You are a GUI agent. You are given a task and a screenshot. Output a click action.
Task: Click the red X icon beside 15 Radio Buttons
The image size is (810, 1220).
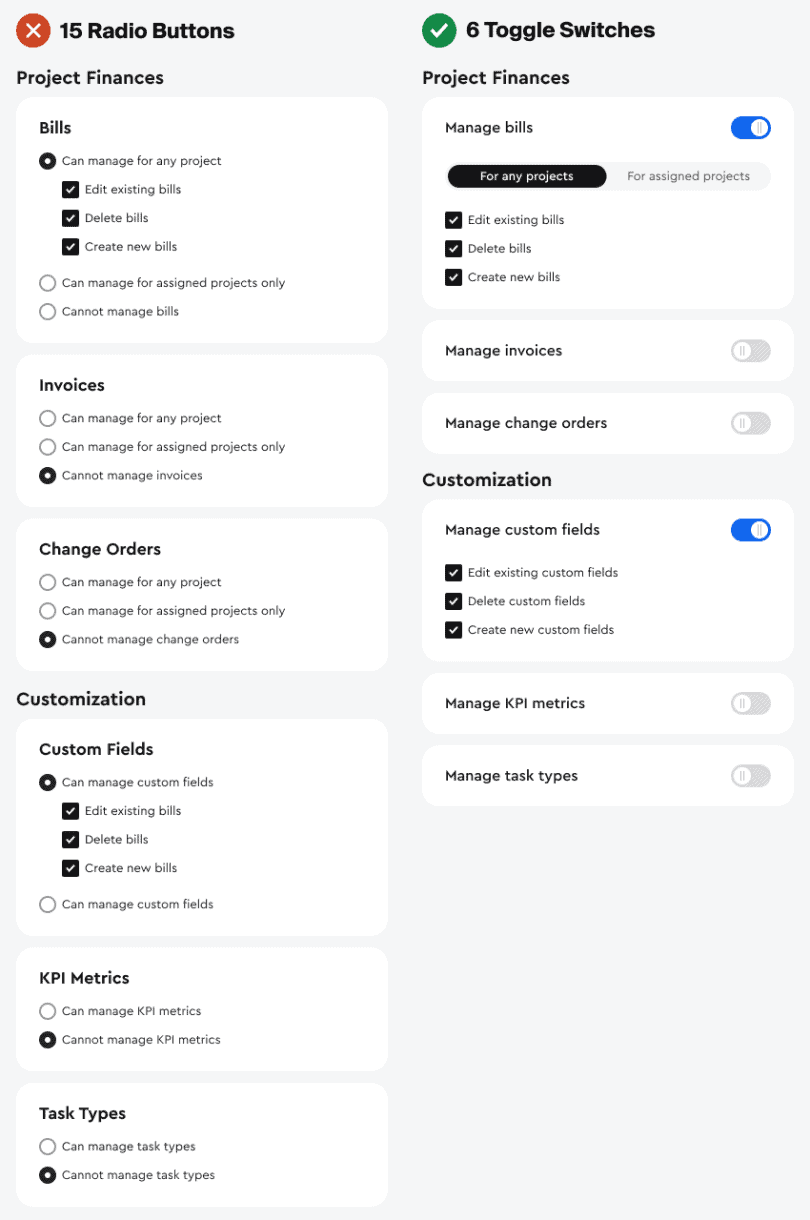(x=33, y=31)
